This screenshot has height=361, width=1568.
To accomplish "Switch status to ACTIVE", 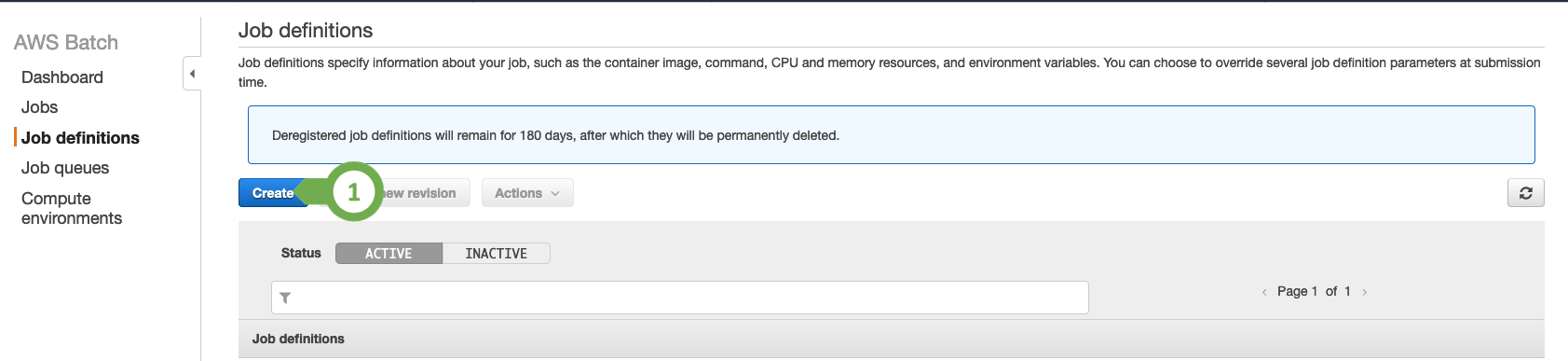I will pos(389,254).
